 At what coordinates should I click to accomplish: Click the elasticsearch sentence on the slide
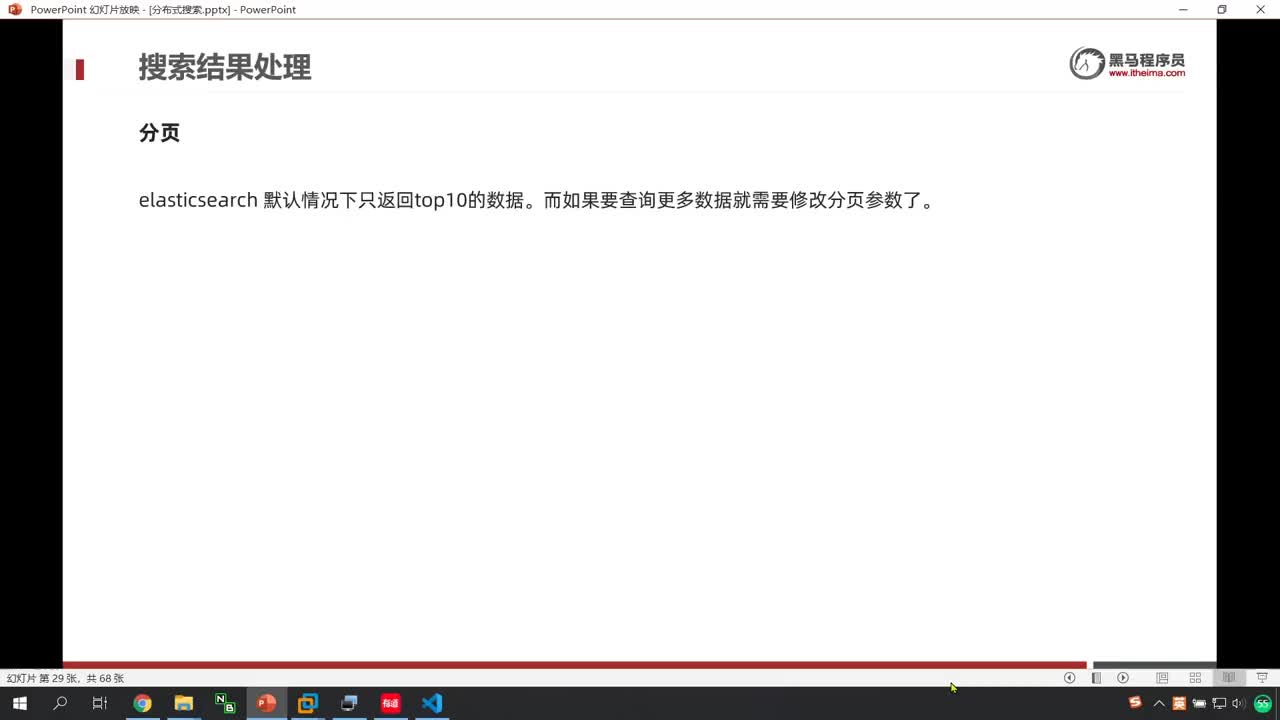(x=537, y=200)
